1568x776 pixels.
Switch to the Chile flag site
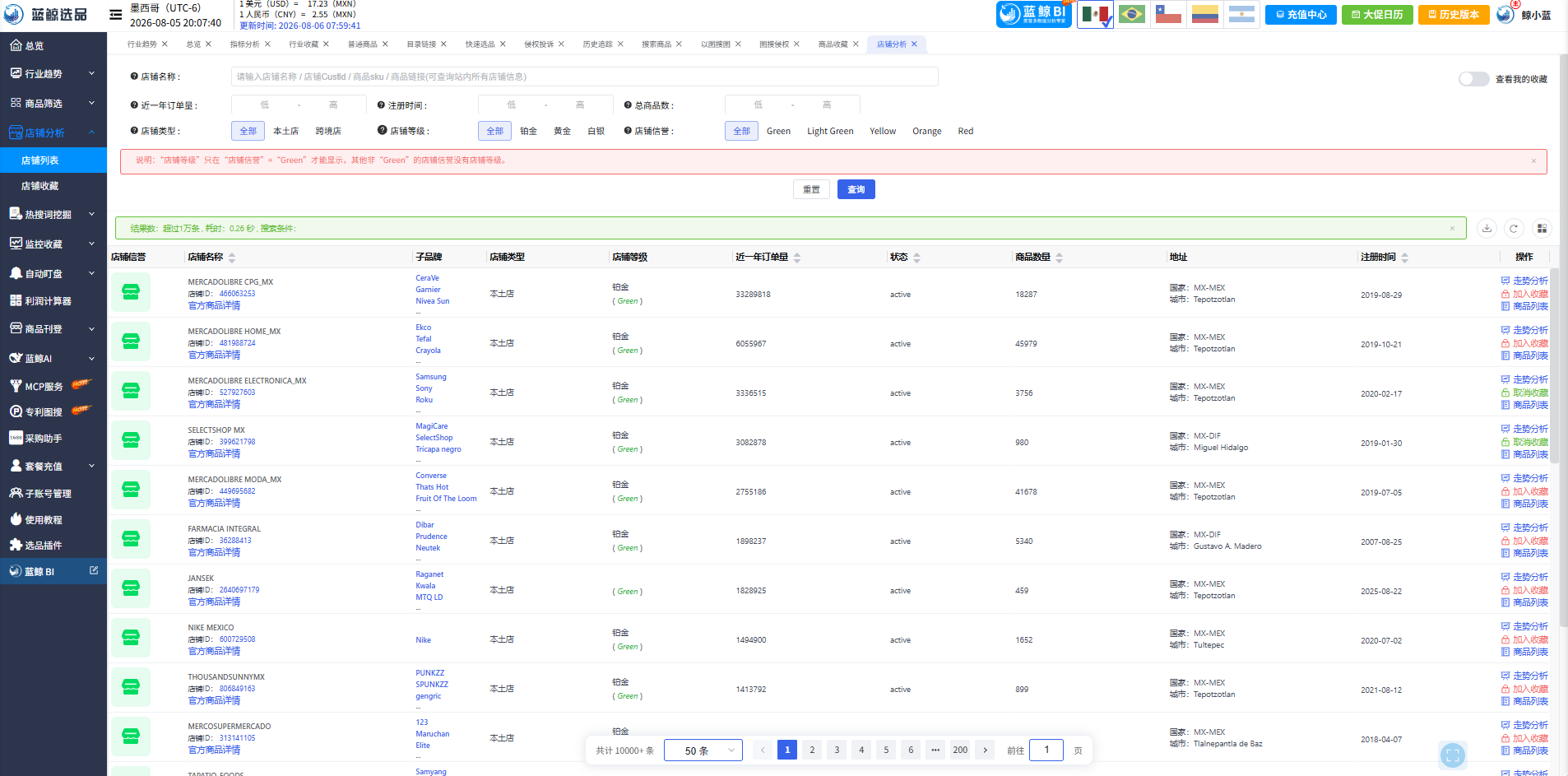coord(1168,14)
